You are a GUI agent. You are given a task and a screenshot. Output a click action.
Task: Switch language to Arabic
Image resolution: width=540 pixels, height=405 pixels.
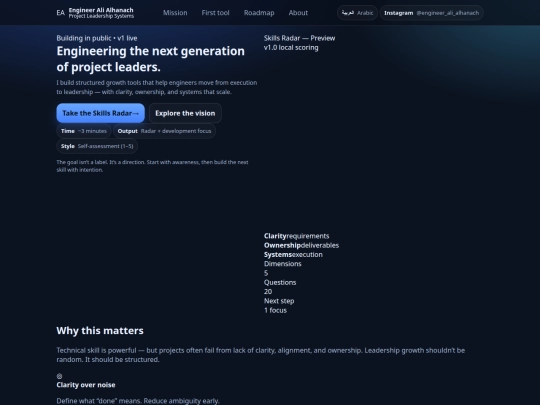point(357,13)
